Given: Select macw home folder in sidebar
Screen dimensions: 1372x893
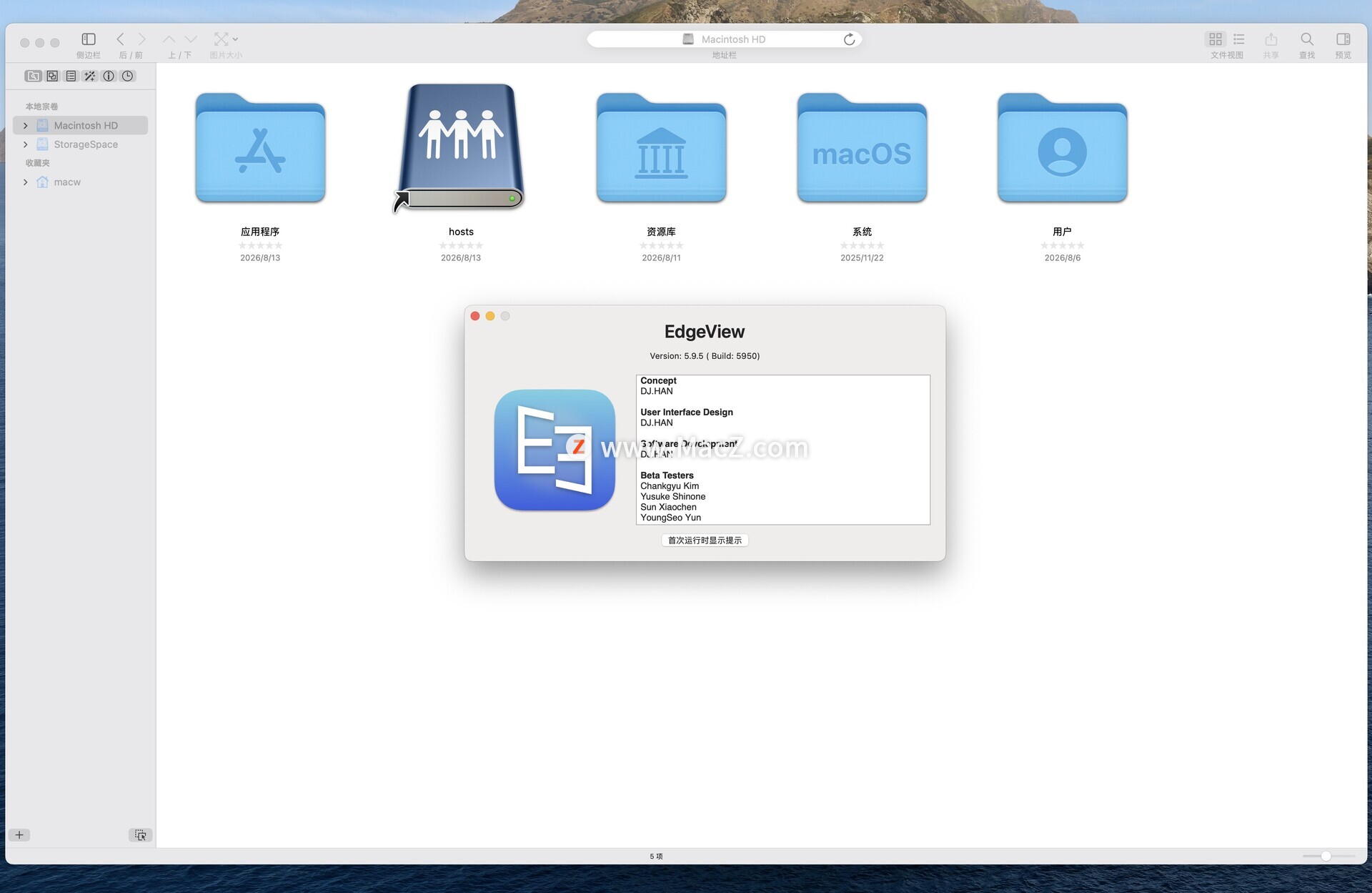Looking at the screenshot, I should pyautogui.click(x=81, y=182).
